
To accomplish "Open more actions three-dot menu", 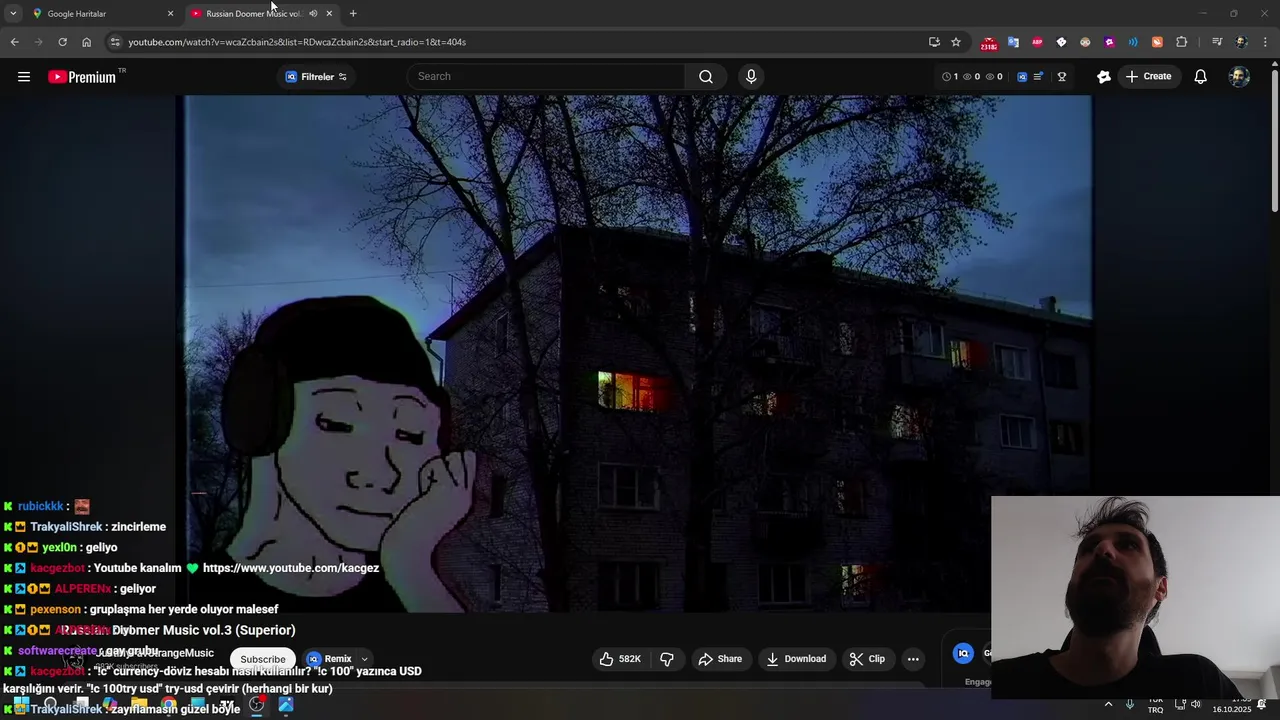I will (x=913, y=659).
